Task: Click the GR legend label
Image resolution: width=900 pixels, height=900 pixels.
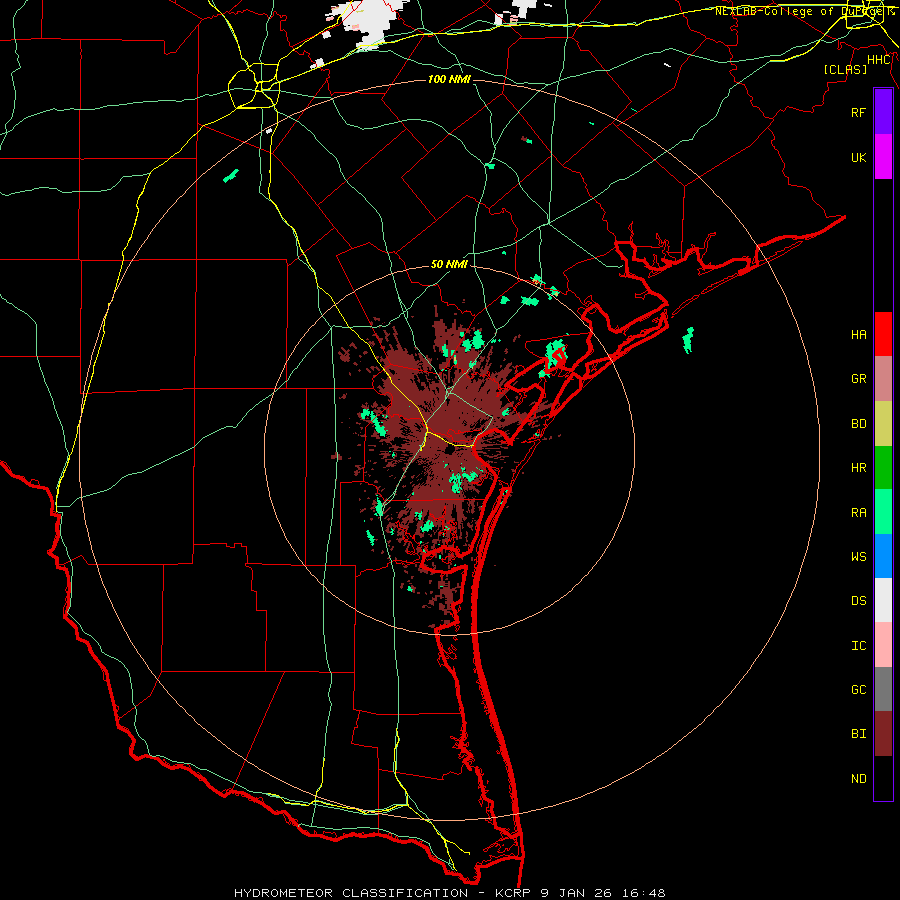Action: coord(858,379)
